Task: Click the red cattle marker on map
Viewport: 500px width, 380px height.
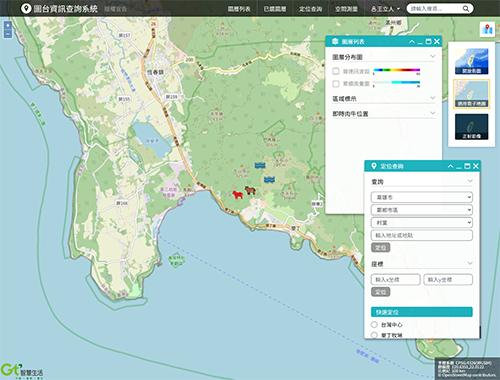Action: click(238, 195)
